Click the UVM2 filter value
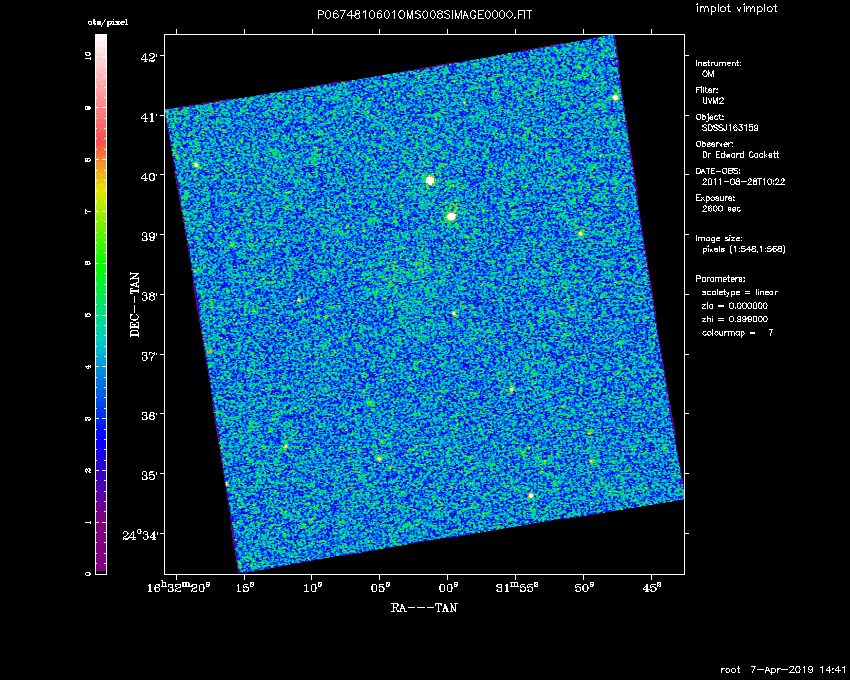The width and height of the screenshot is (850, 680). pos(715,101)
